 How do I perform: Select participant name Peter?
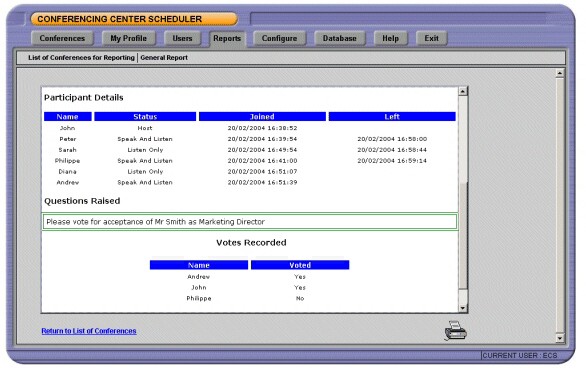(68, 139)
